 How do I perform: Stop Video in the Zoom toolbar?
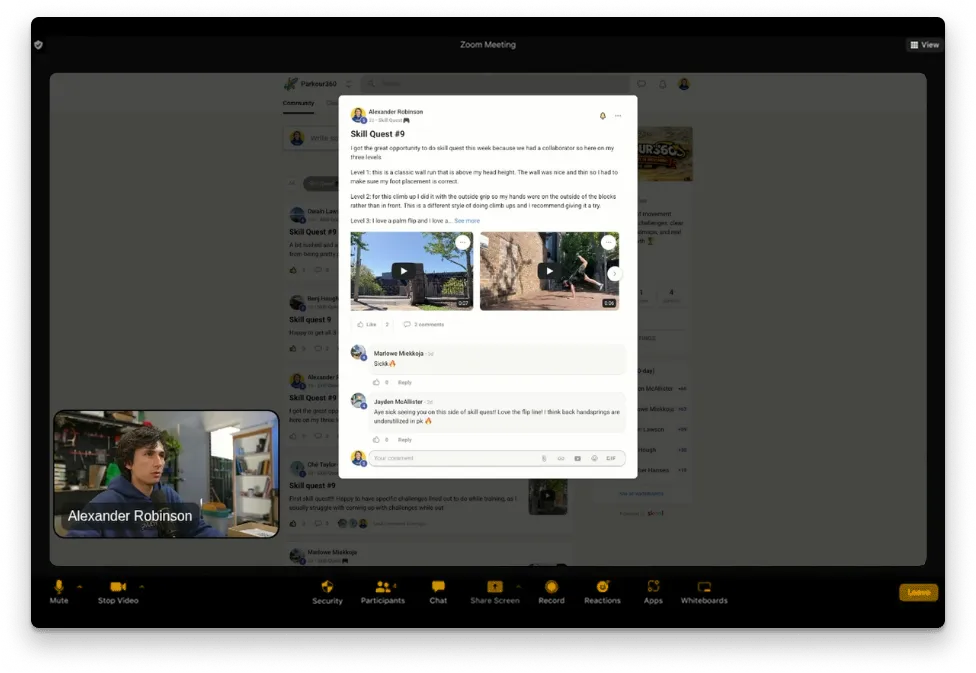(118, 592)
